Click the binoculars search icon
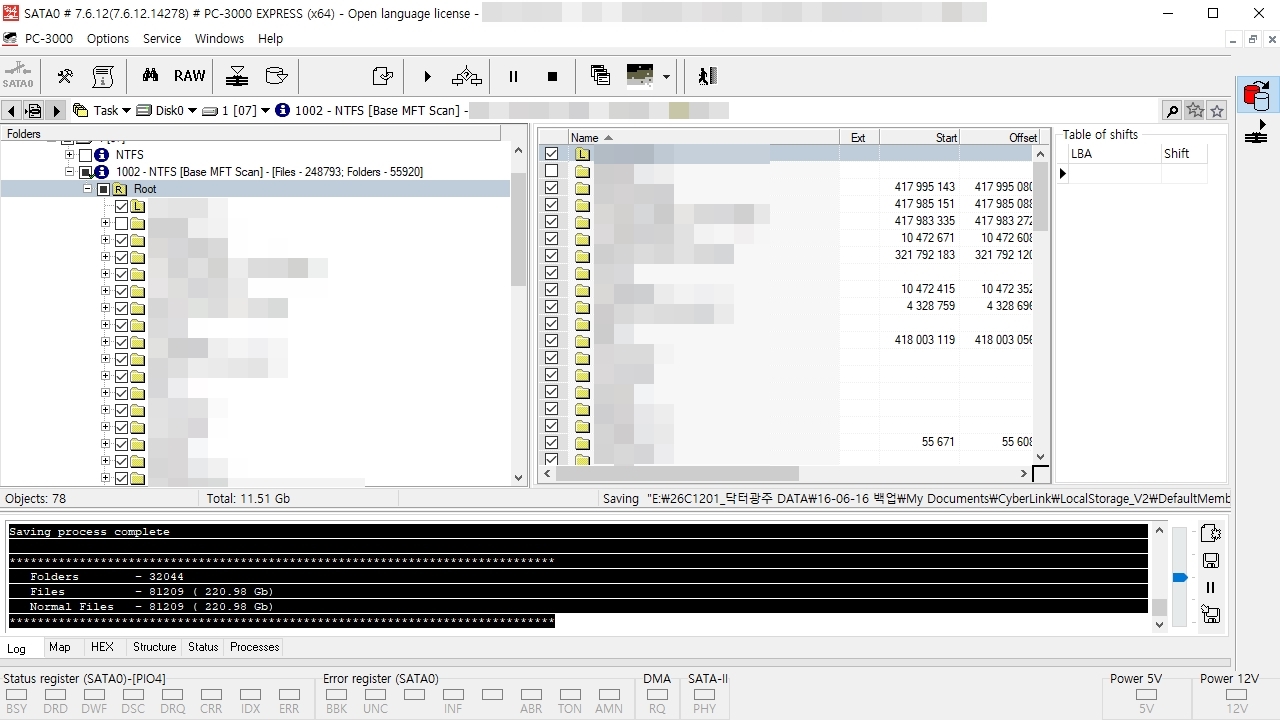The width and height of the screenshot is (1280, 720). [x=150, y=76]
